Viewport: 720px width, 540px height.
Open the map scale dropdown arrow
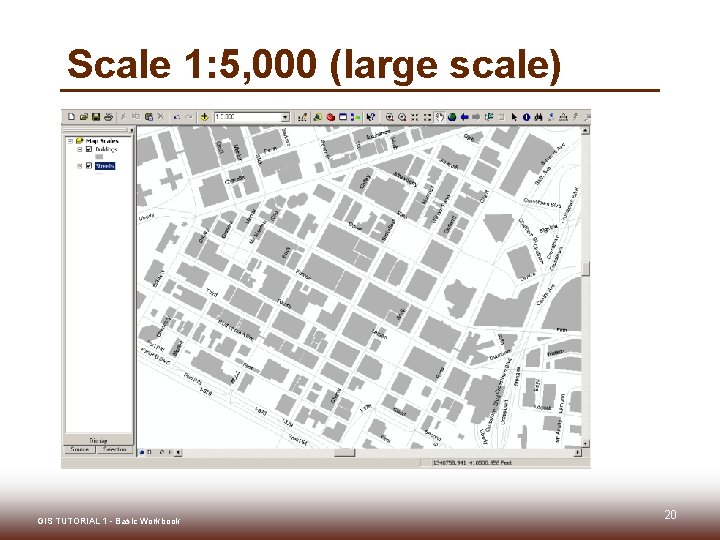(285, 118)
